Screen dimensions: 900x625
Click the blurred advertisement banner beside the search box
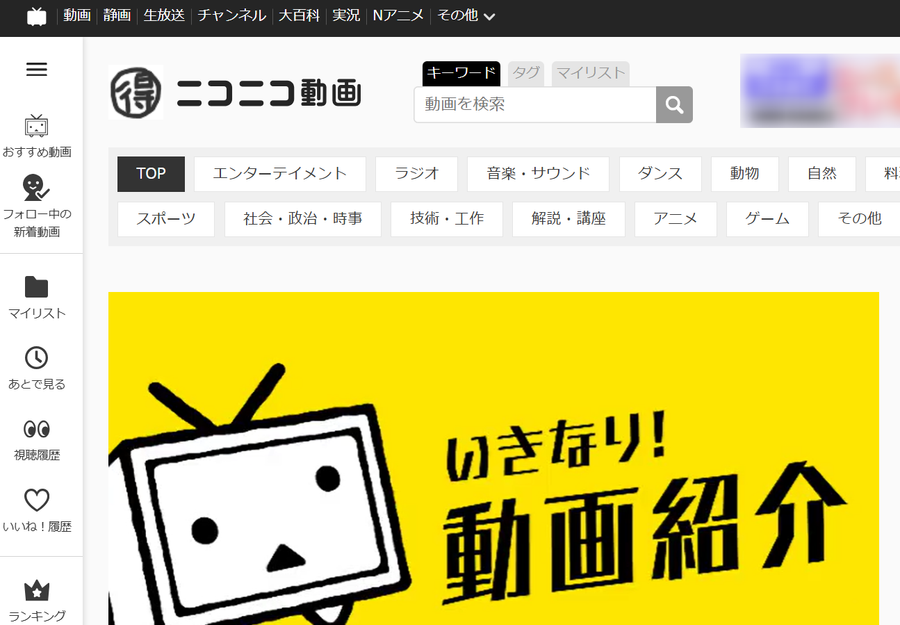point(820,91)
